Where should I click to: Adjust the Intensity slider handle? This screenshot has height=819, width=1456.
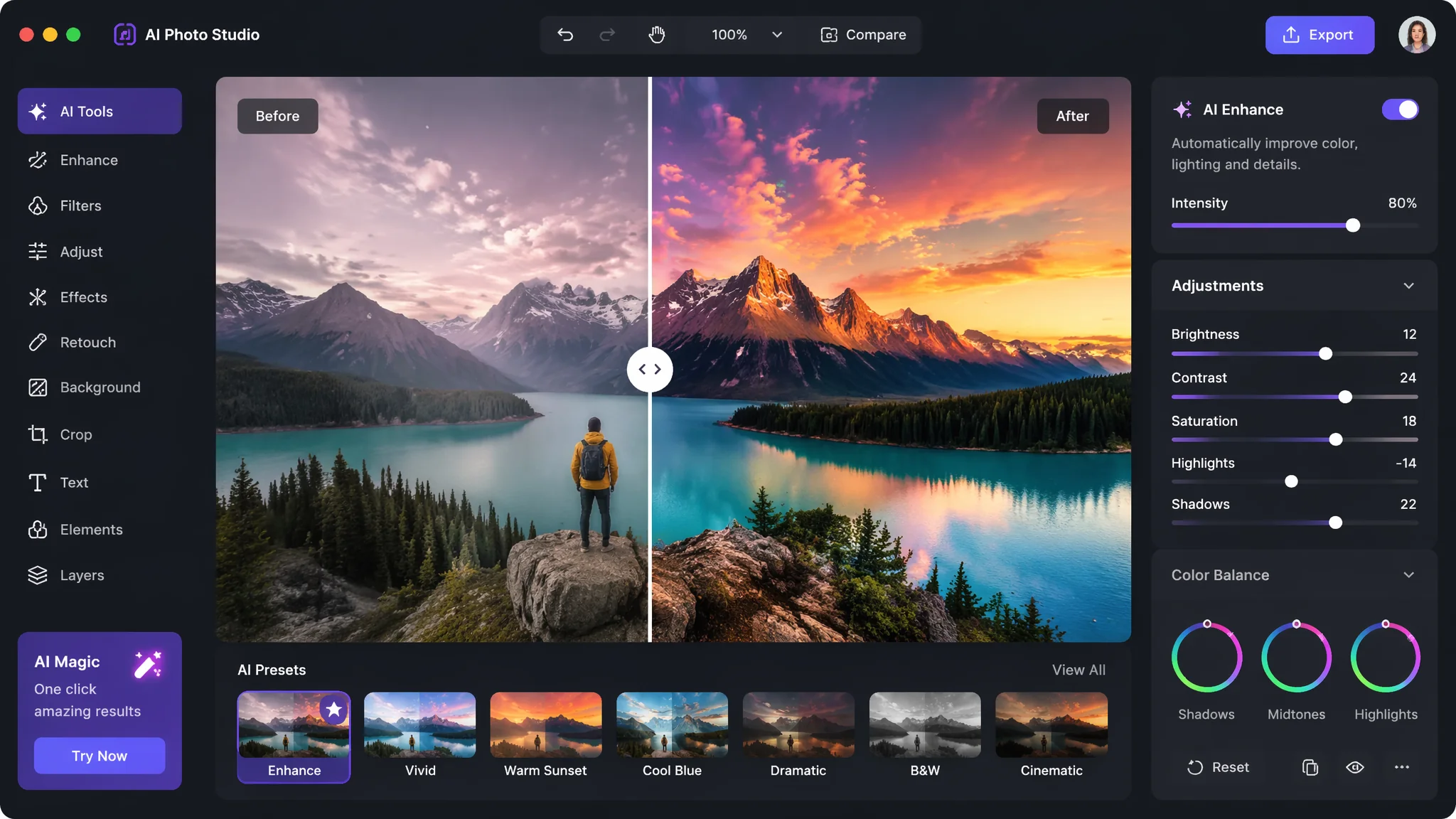[x=1353, y=225]
